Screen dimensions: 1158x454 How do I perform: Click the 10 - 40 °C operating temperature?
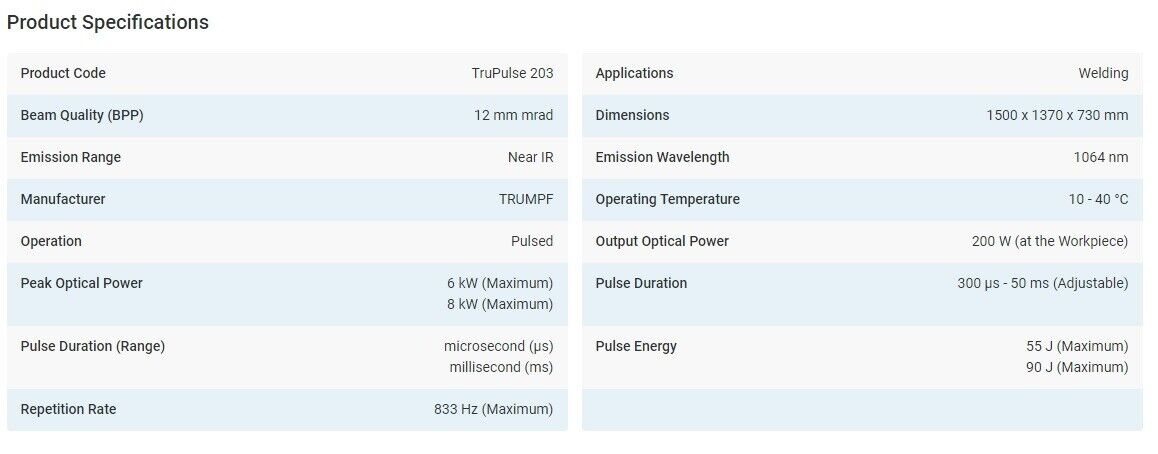click(1098, 199)
